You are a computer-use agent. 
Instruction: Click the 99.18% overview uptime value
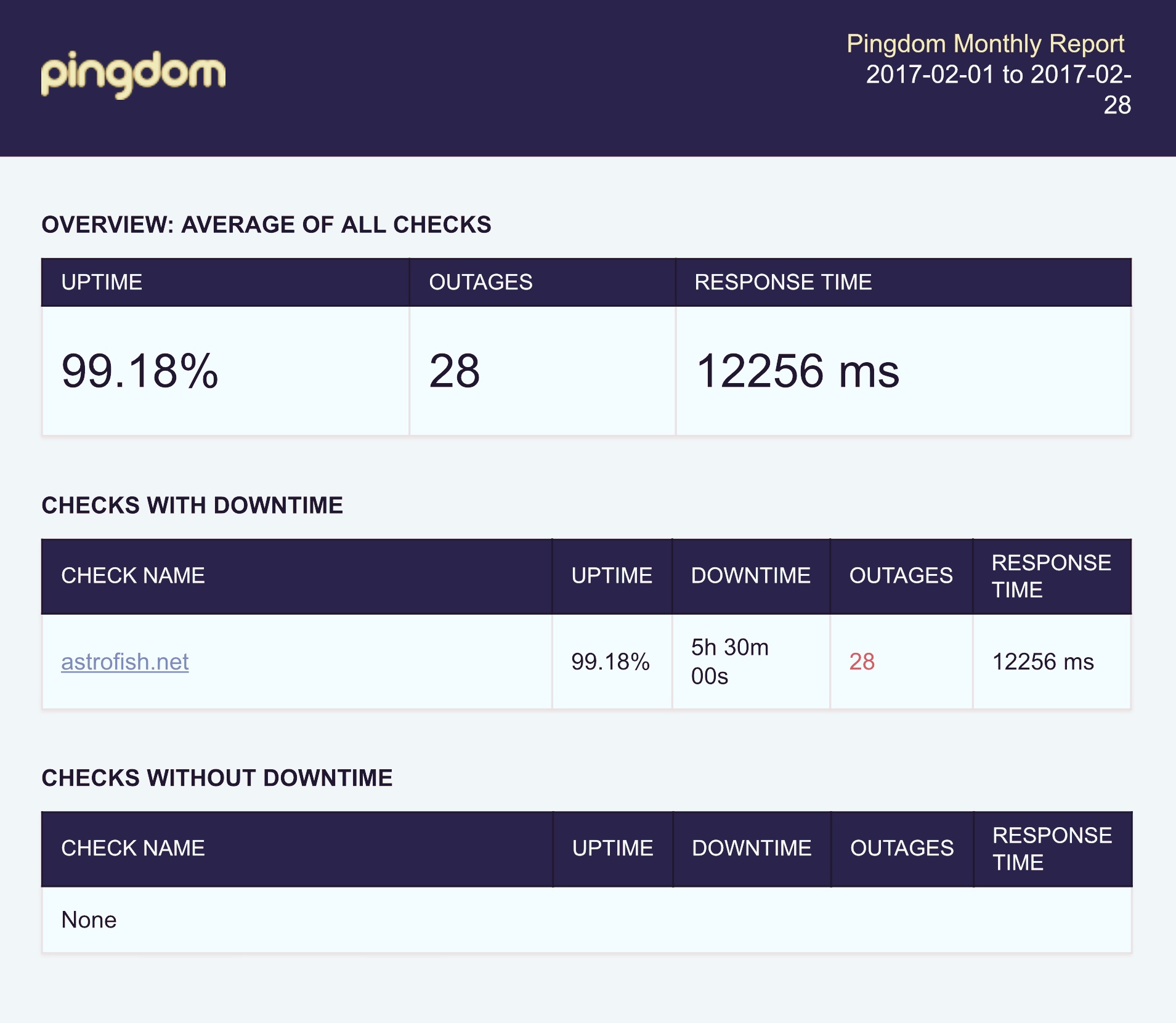pos(140,371)
